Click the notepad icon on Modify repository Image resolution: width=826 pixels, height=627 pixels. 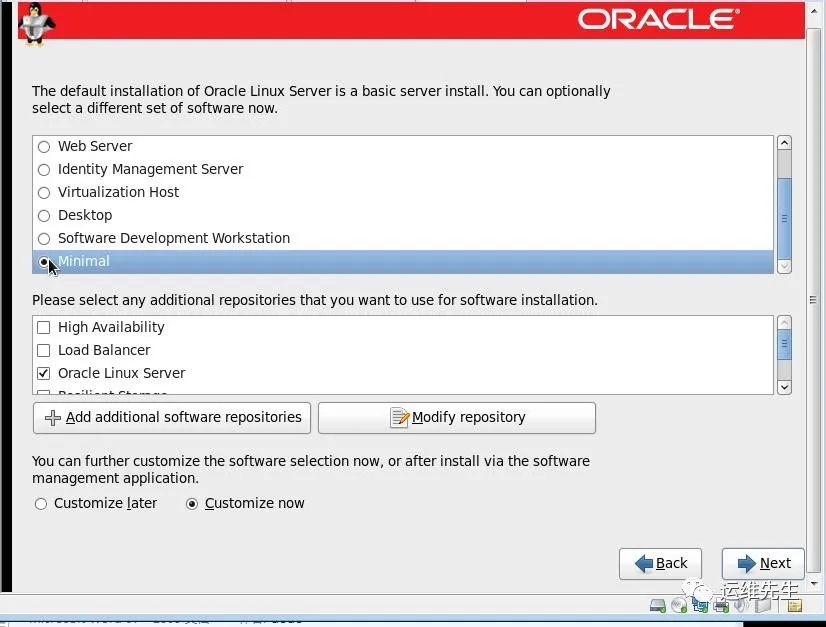(399, 418)
